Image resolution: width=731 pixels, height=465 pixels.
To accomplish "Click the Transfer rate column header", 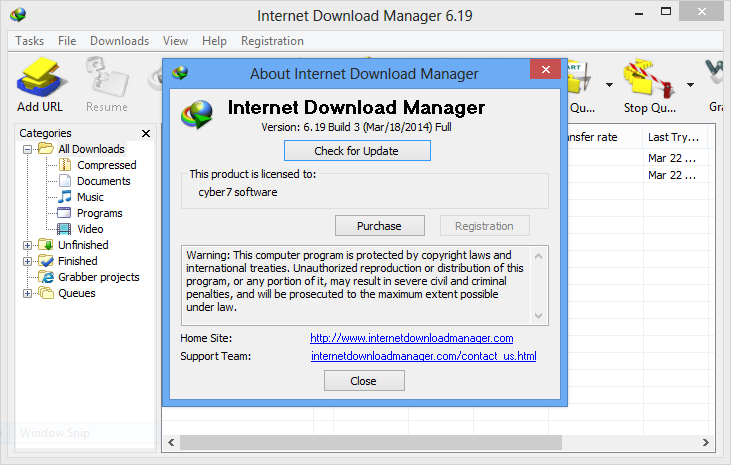I will click(605, 137).
